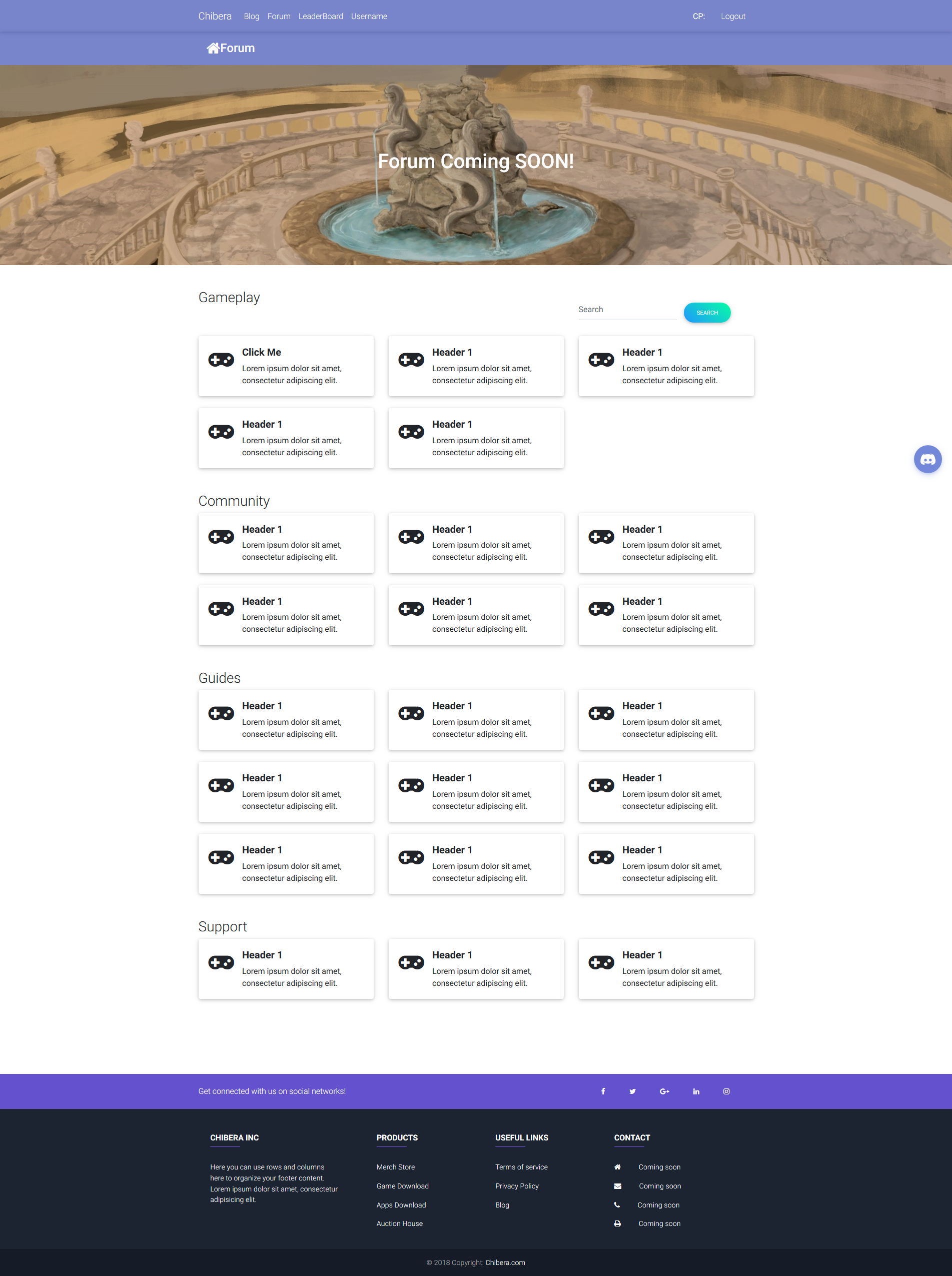952x1276 pixels.
Task: Click the Community section heading
Action: pyautogui.click(x=234, y=501)
